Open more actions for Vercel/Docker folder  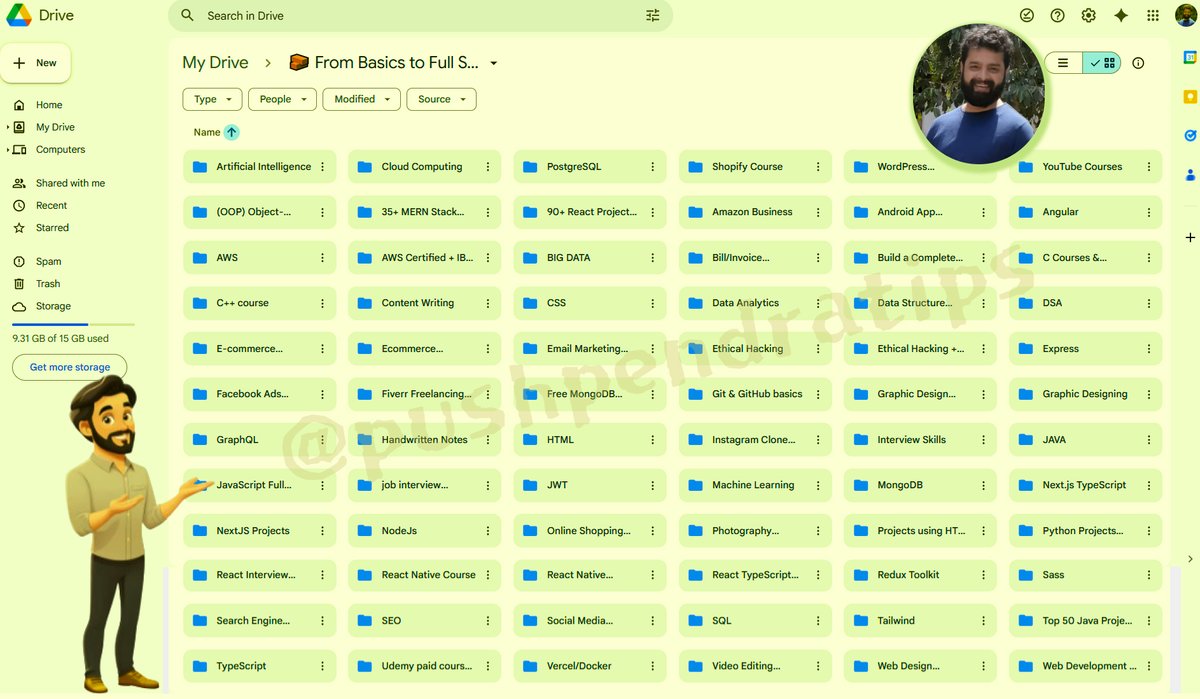click(653, 666)
